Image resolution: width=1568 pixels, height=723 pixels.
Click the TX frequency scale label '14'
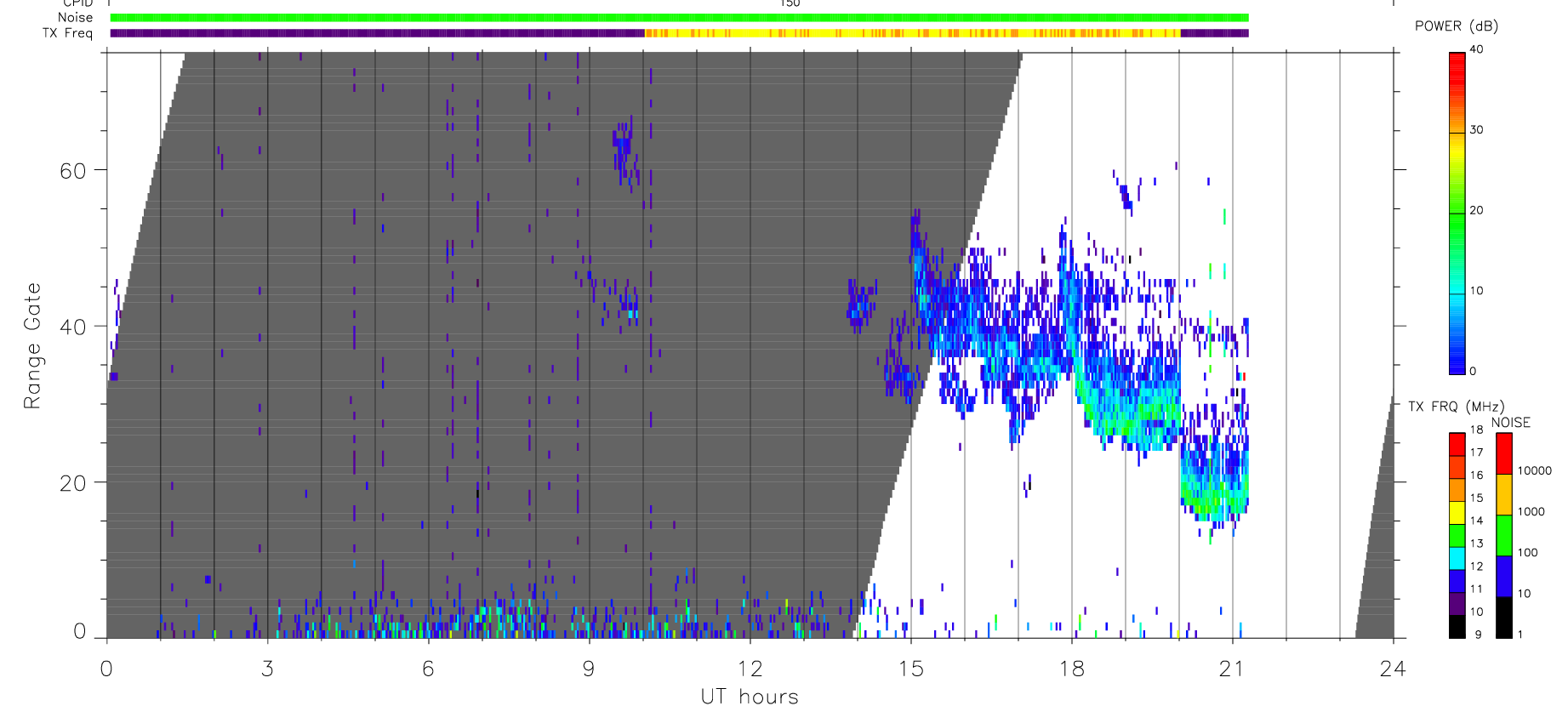[1476, 521]
